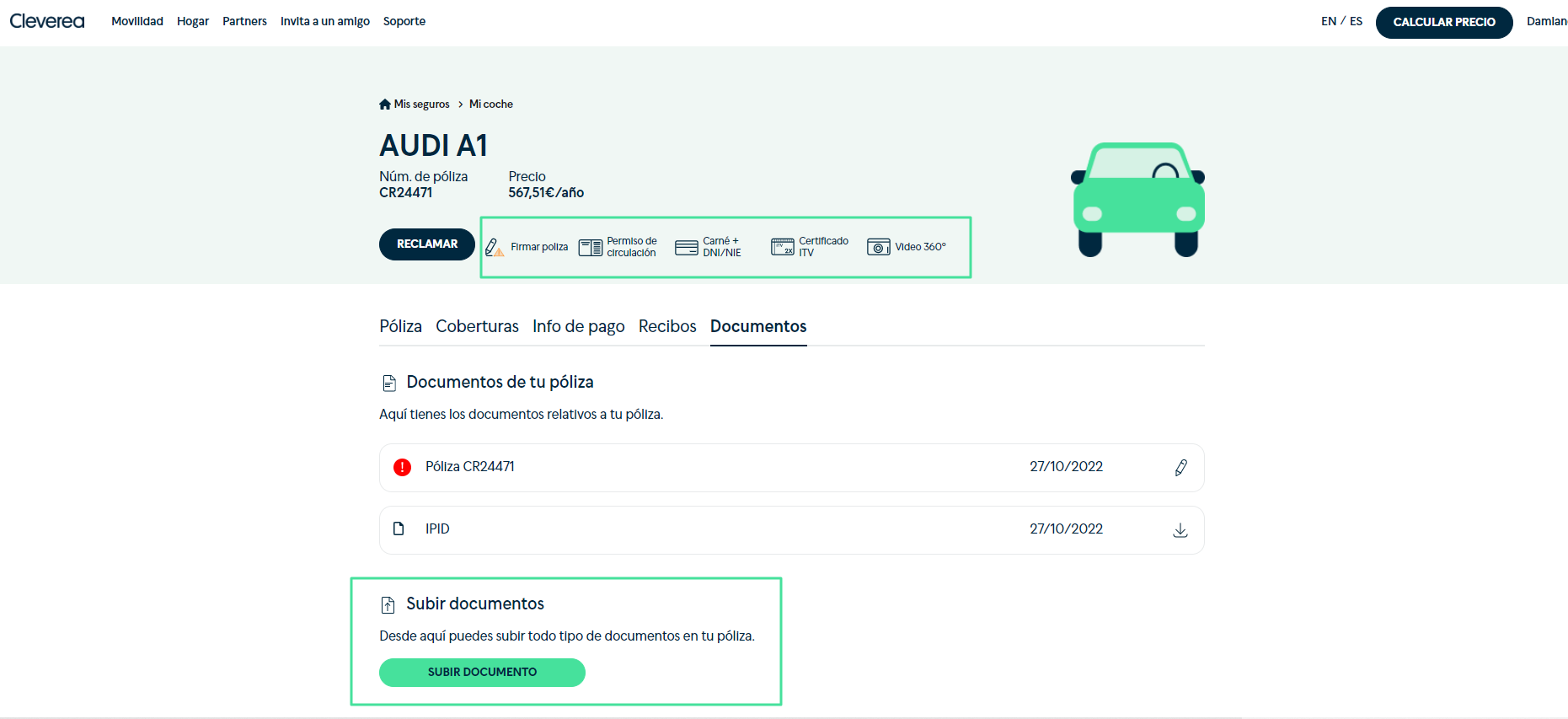Click the AUDI A1 heading
Viewport: 1568px width, 719px height.
(x=434, y=145)
